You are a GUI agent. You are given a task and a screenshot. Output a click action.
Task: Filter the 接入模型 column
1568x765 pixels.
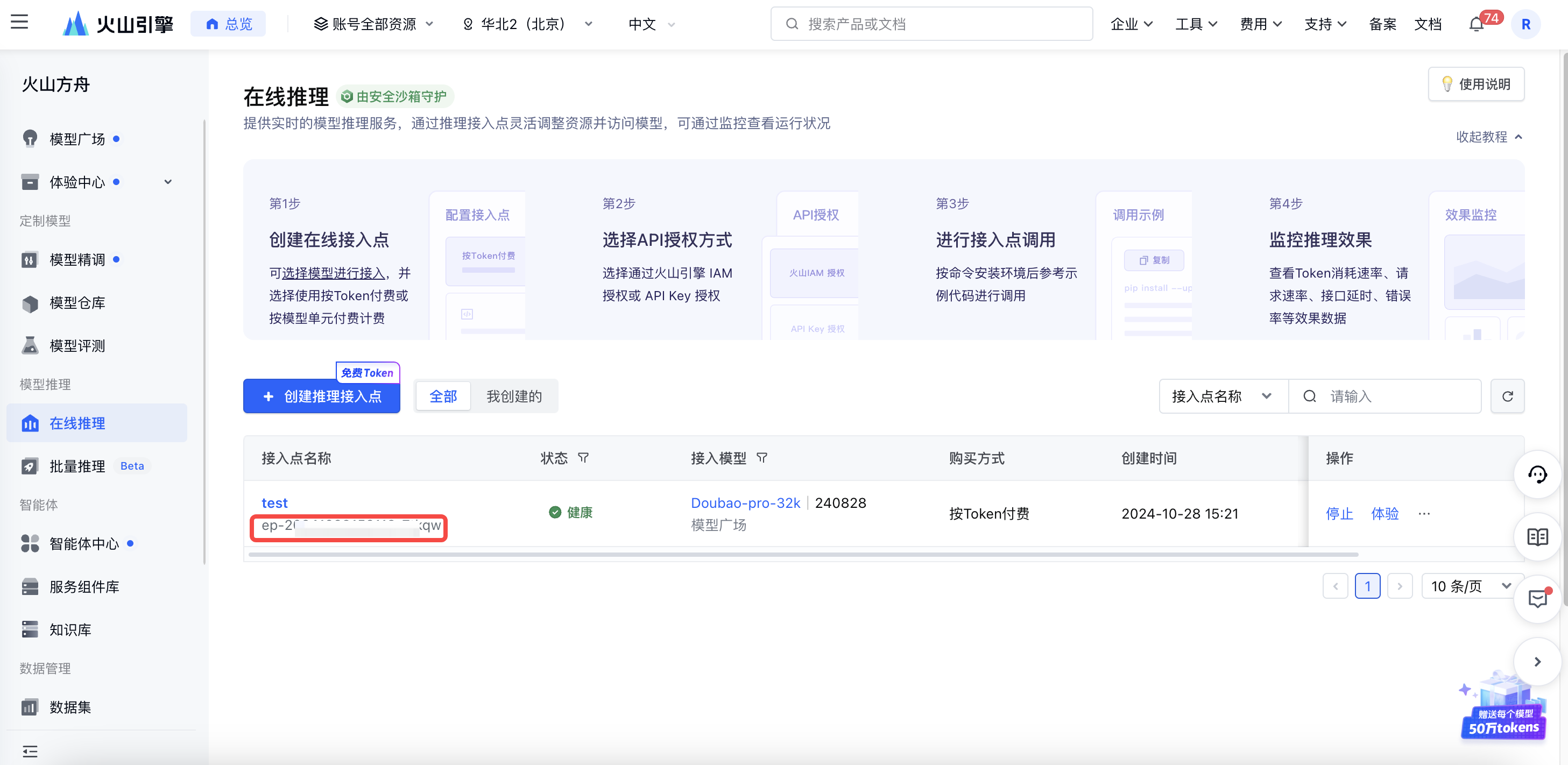(761, 458)
